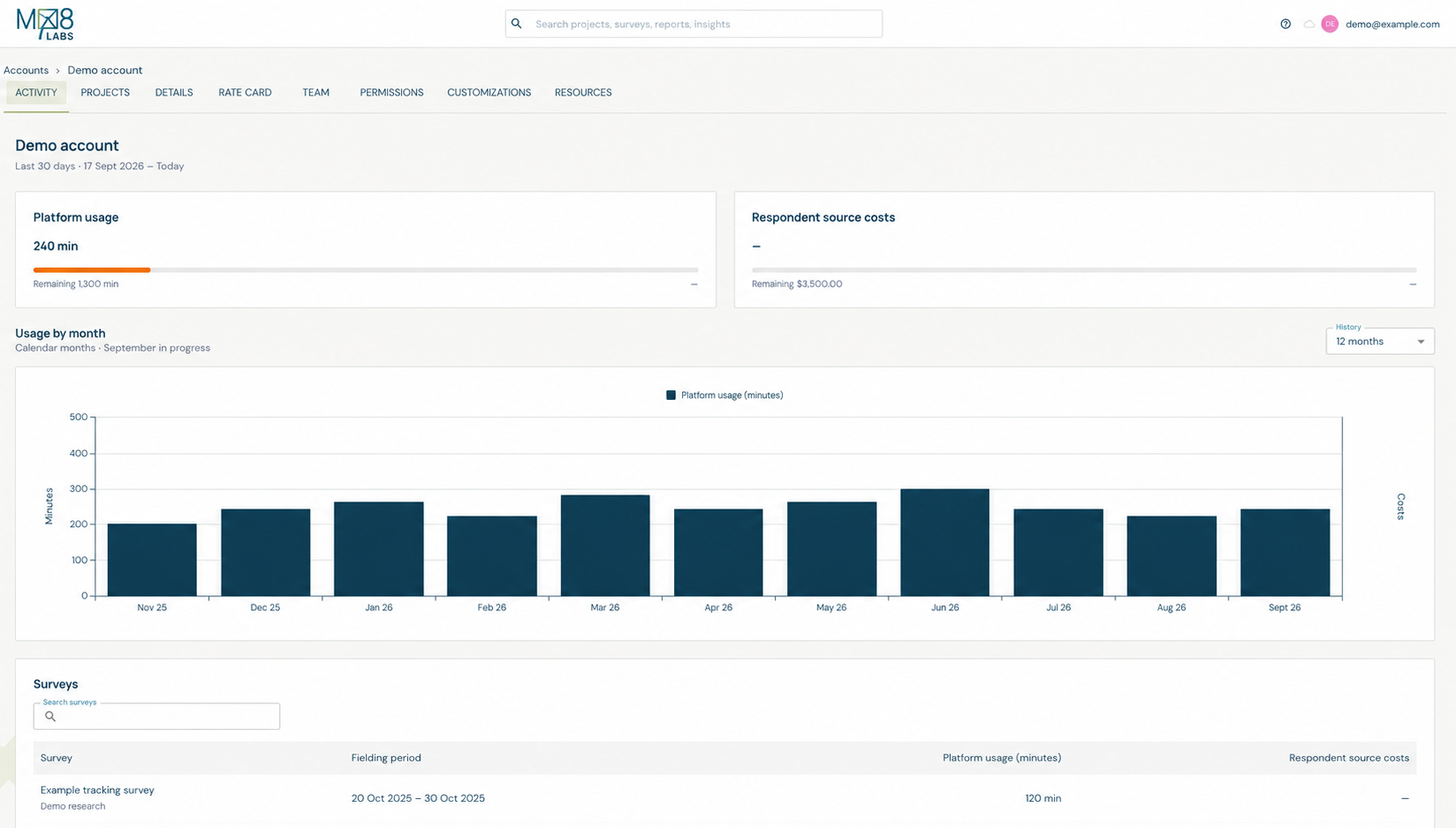Click Remaining $3,500.00 text
Screen dimensions: 1456x828
[x=797, y=284]
